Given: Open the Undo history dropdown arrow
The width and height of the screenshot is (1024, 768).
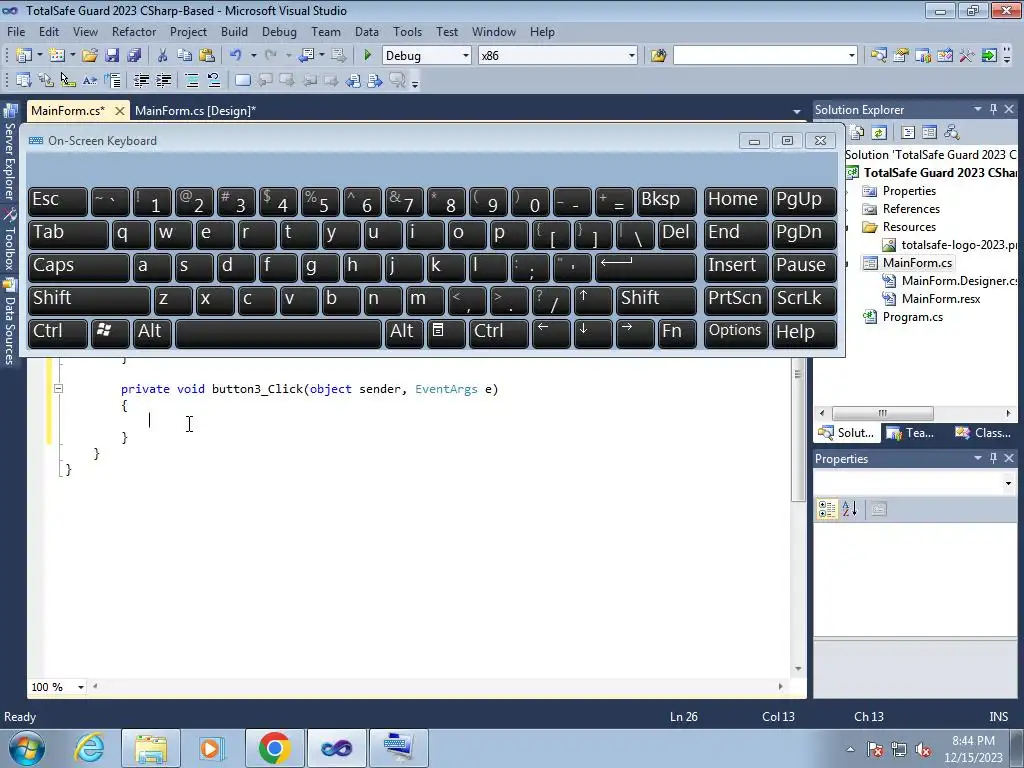Looking at the screenshot, I should coord(253,56).
